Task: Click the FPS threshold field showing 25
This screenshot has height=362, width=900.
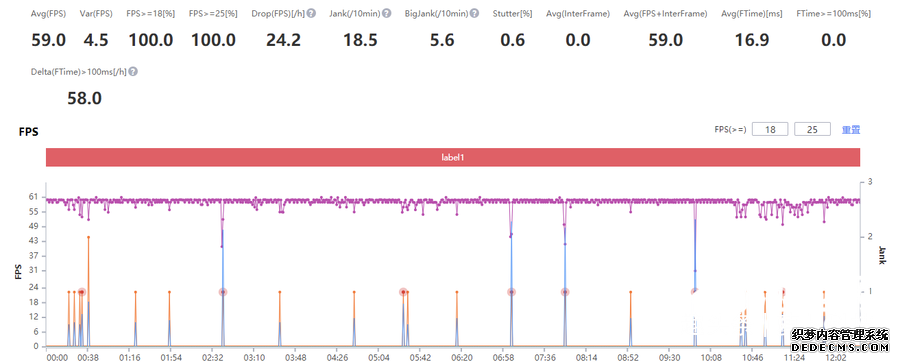Action: click(x=812, y=130)
